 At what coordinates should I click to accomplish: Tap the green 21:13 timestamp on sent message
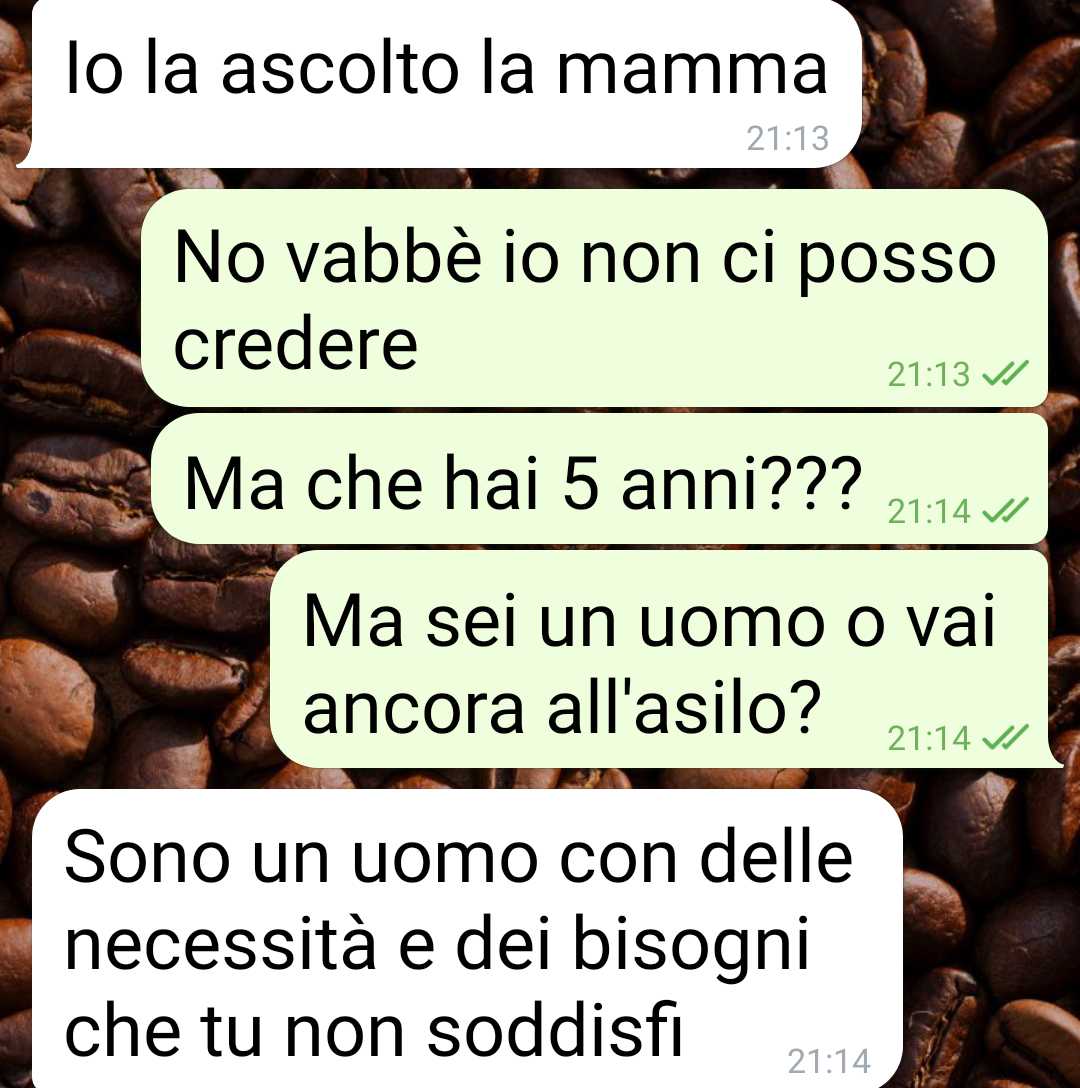pos(929,375)
